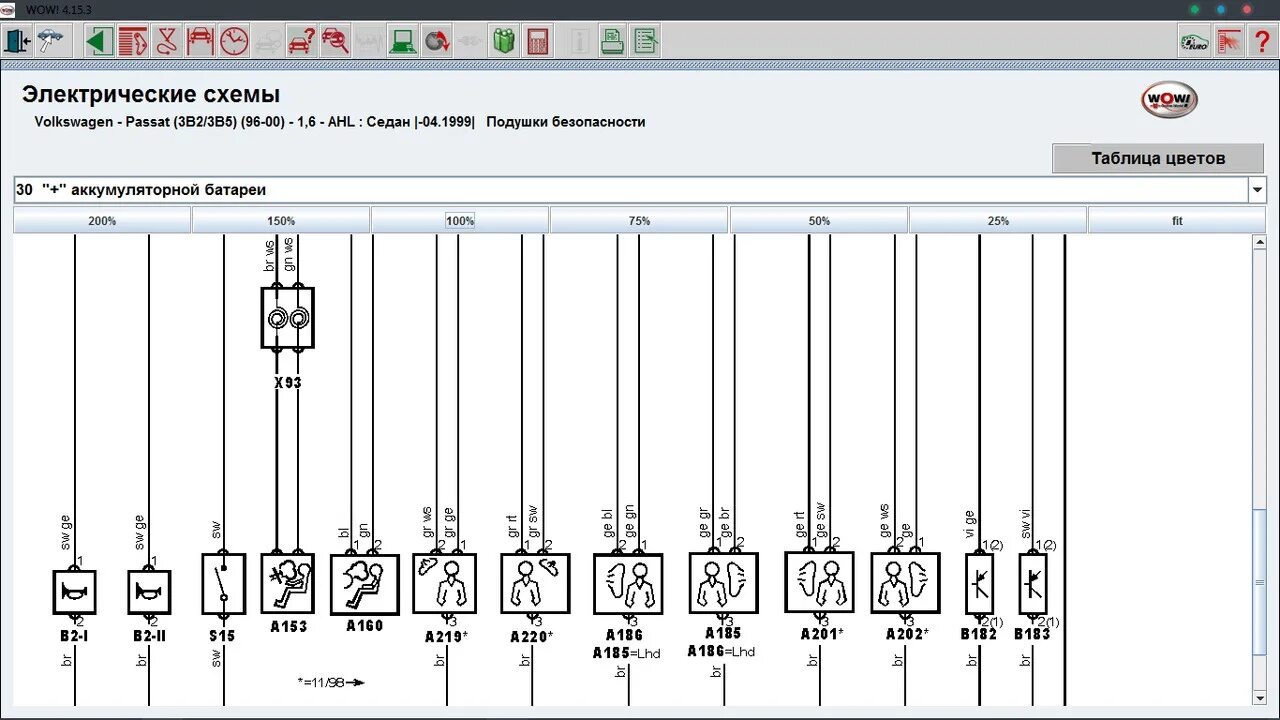Select the X93 clock spring symbol
1280x720 pixels.
pyautogui.click(x=287, y=318)
